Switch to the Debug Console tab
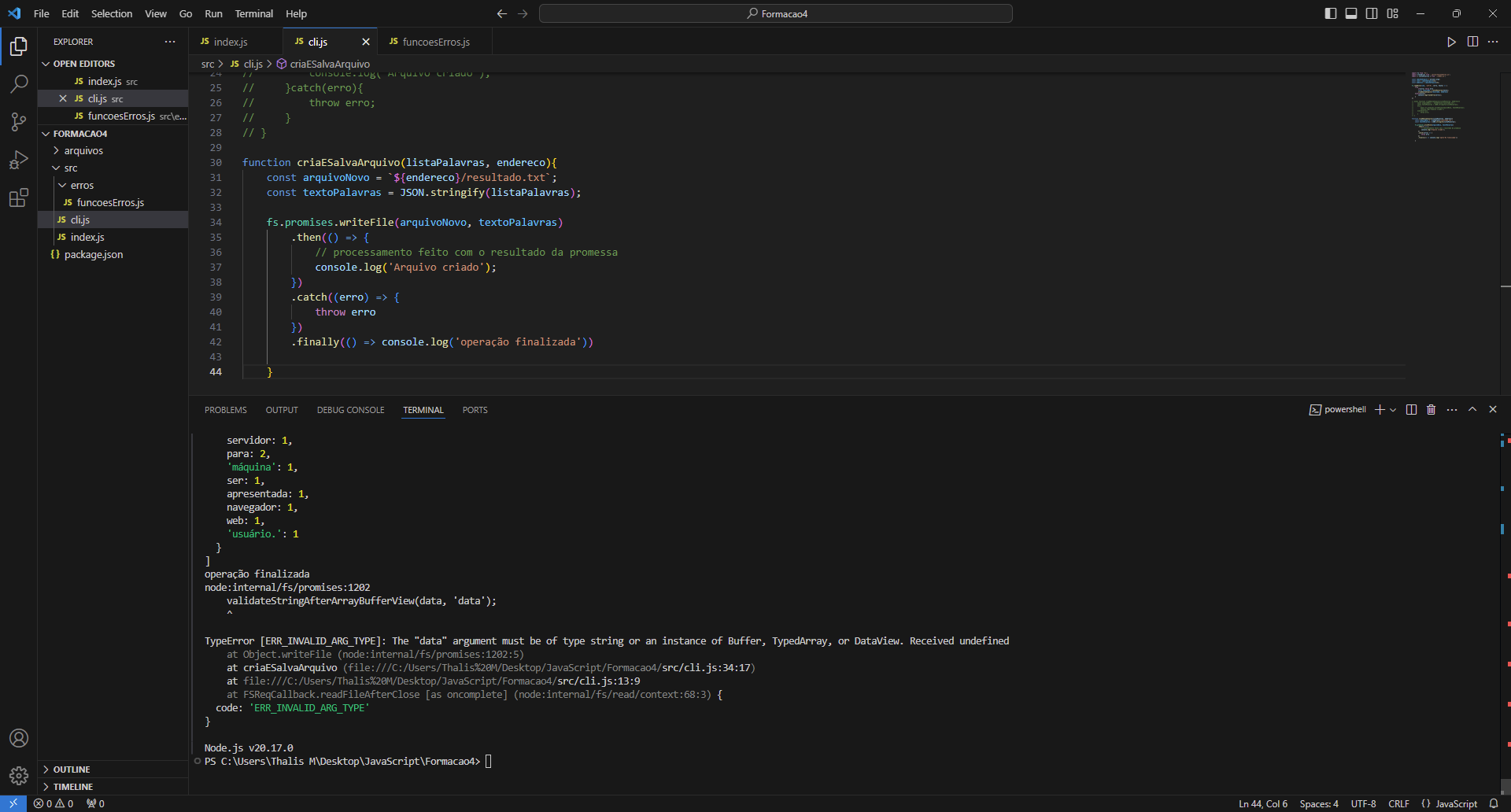Viewport: 1511px width, 812px height. [351, 410]
